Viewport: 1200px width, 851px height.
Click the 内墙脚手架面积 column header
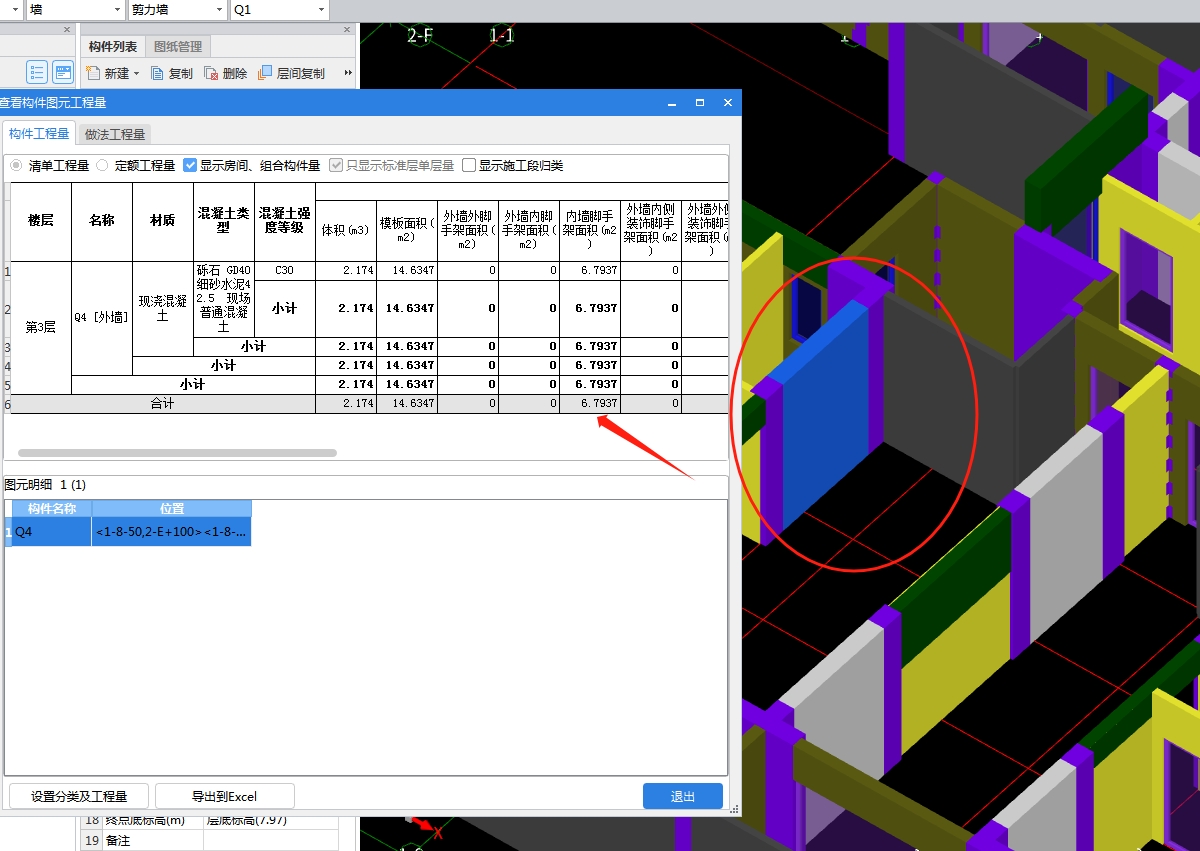[590, 230]
